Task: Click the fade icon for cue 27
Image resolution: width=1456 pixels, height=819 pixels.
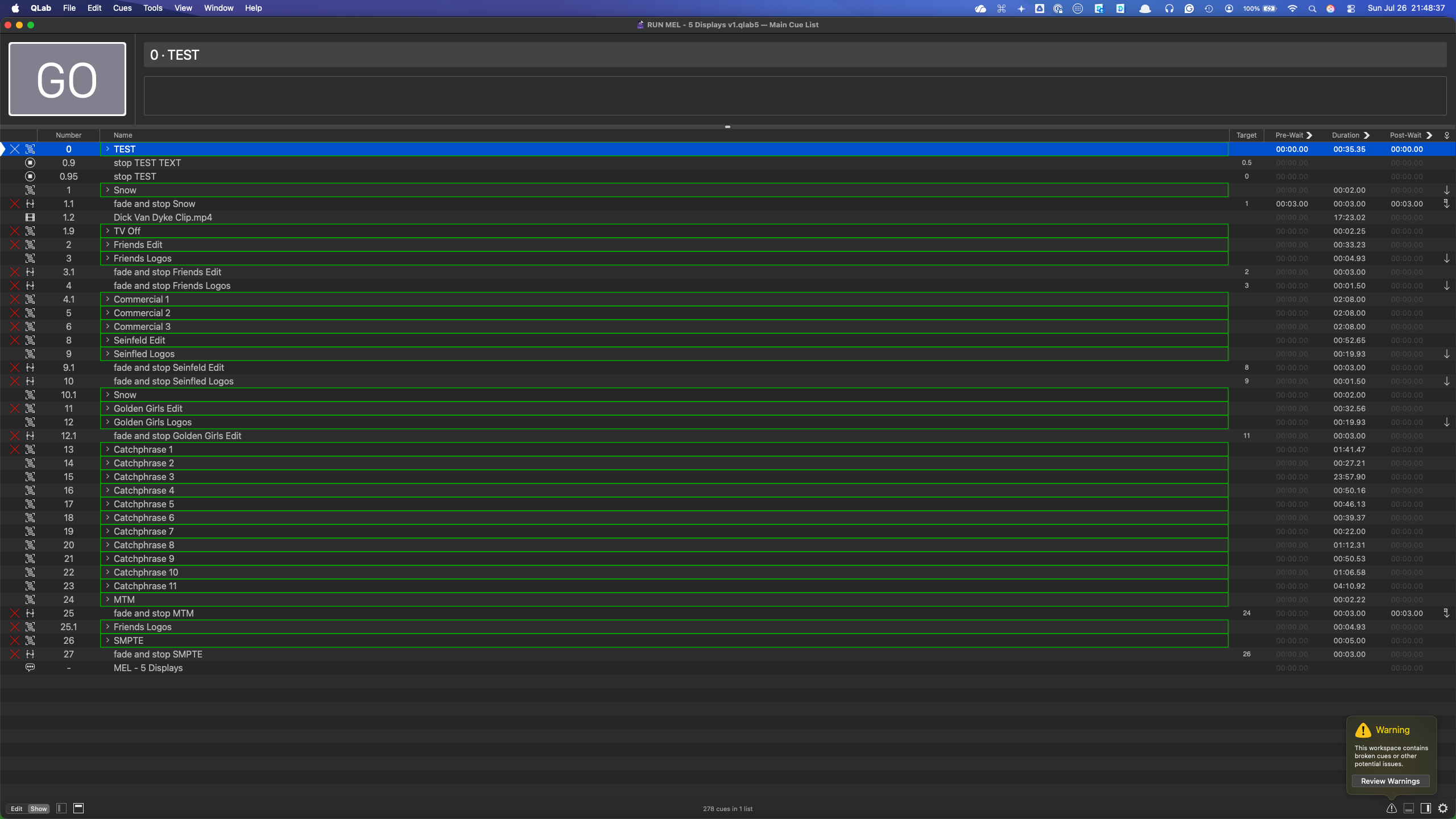Action: click(x=30, y=654)
